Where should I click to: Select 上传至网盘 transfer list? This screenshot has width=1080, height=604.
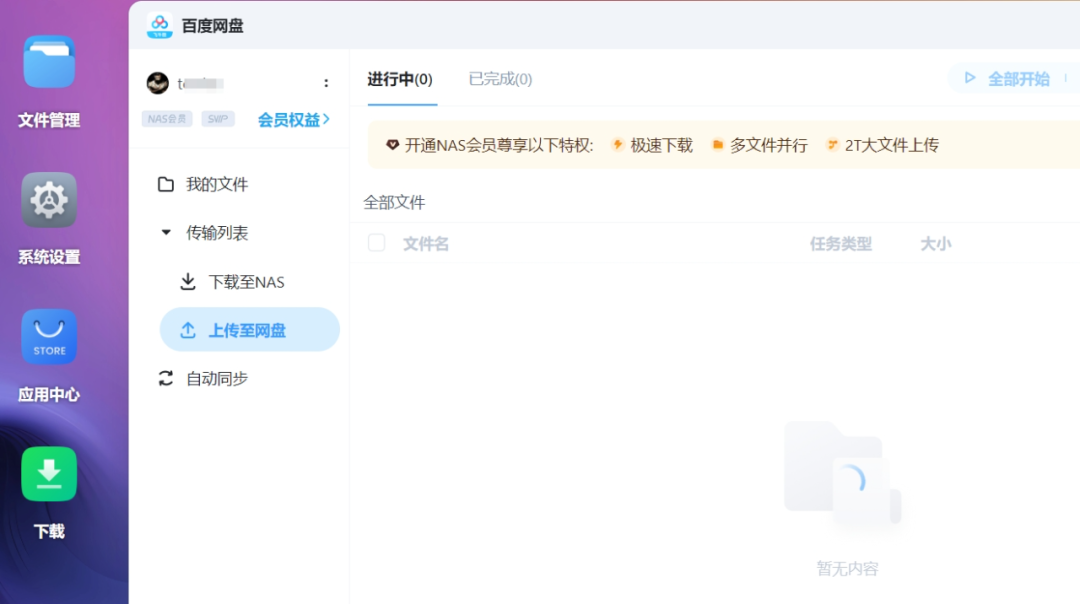[x=249, y=330]
